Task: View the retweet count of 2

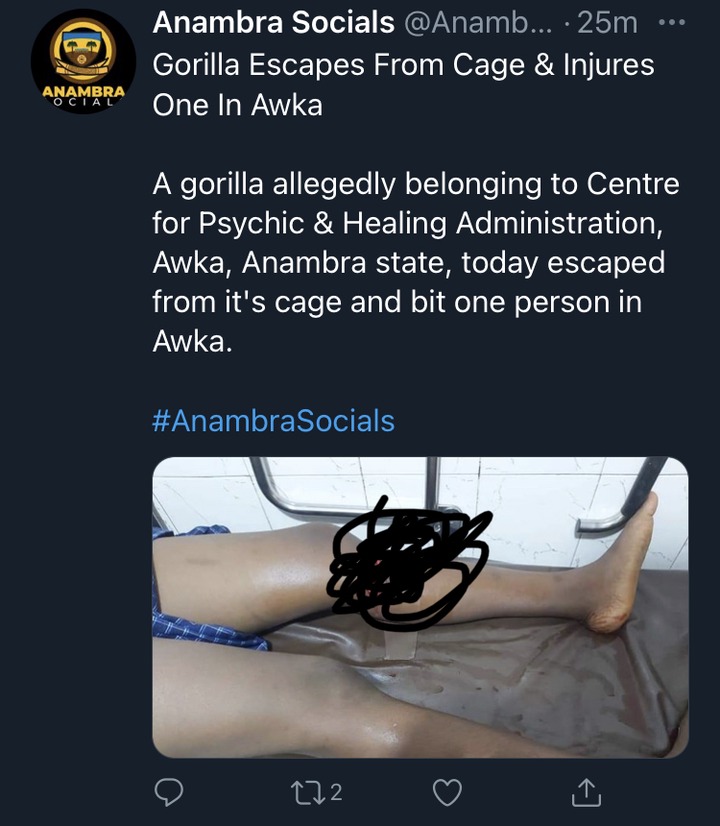Action: coord(336,792)
